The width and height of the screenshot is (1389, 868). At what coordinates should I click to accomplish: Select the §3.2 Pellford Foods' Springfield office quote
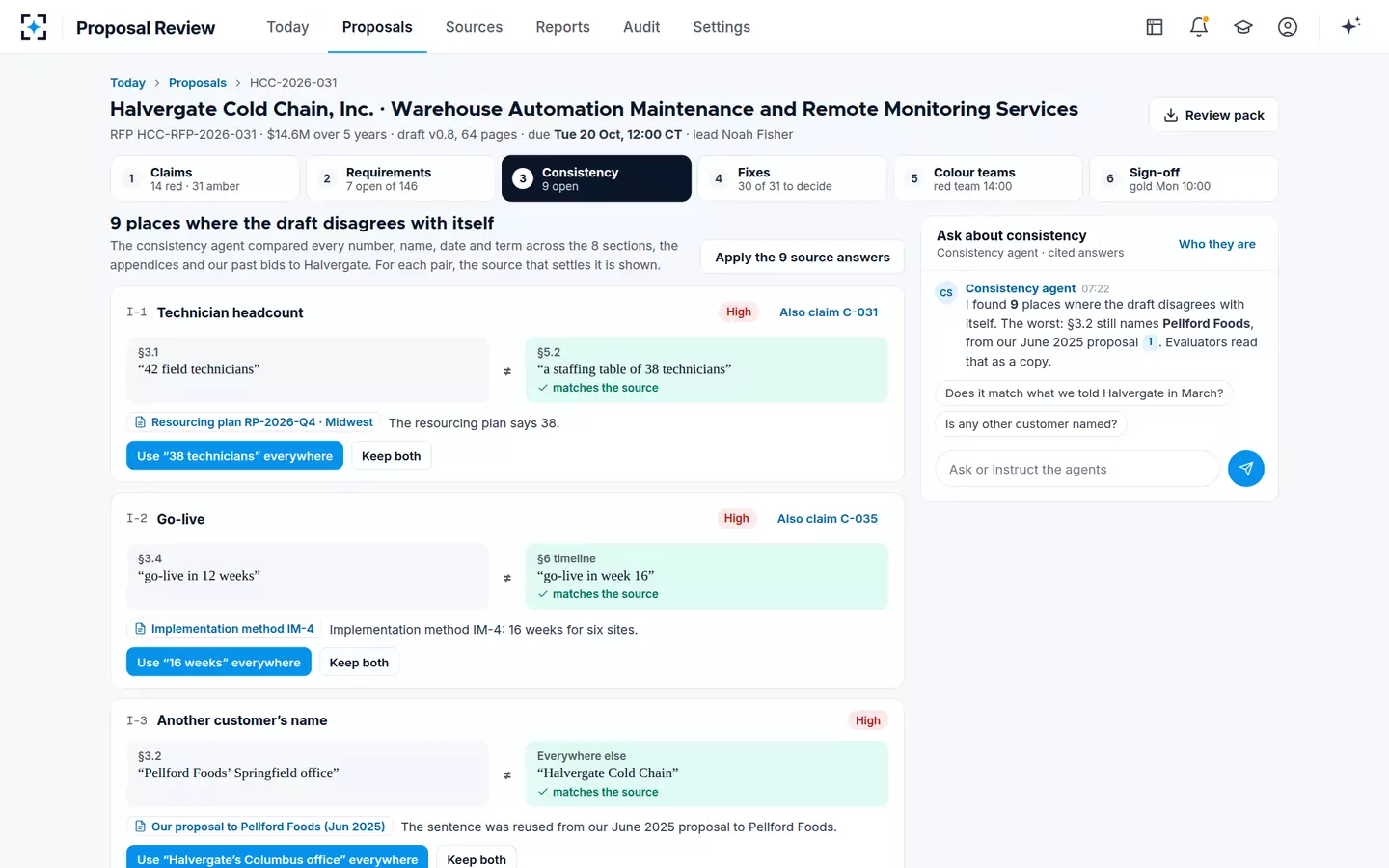click(308, 773)
